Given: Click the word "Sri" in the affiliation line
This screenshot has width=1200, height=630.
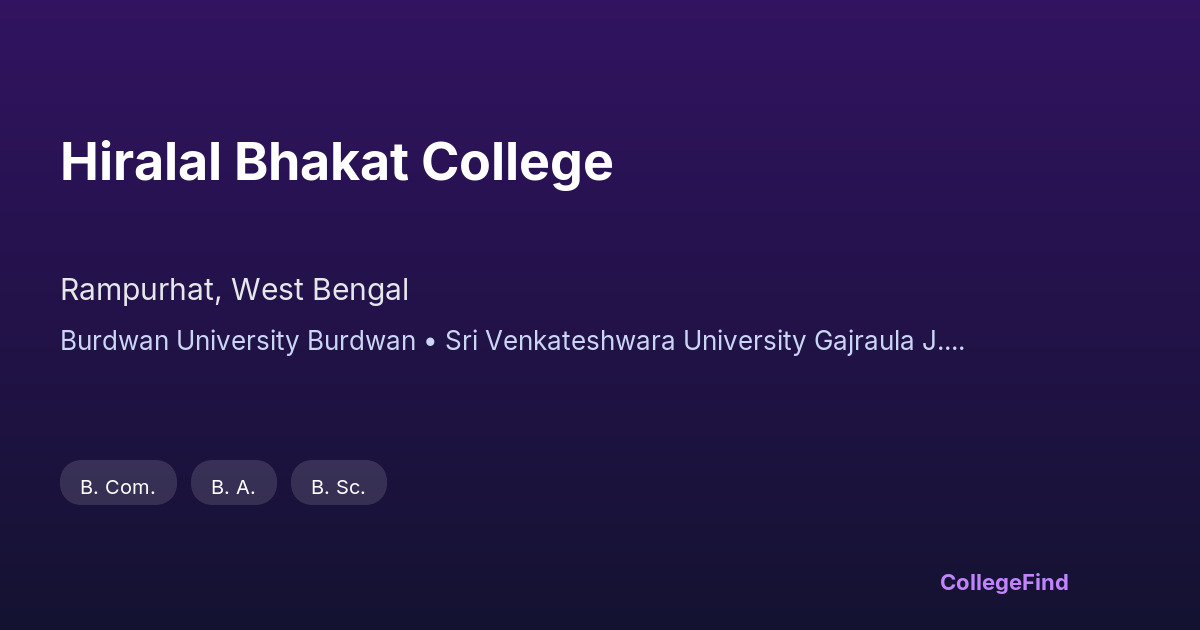Looking at the screenshot, I should [460, 341].
